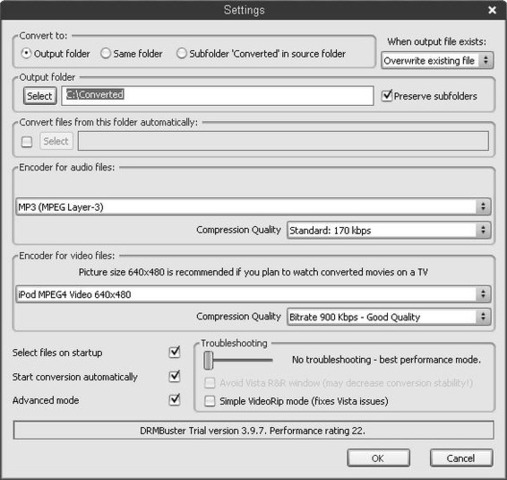Disable the Advanced mode checkbox
This screenshot has width=507, height=480.
point(175,400)
